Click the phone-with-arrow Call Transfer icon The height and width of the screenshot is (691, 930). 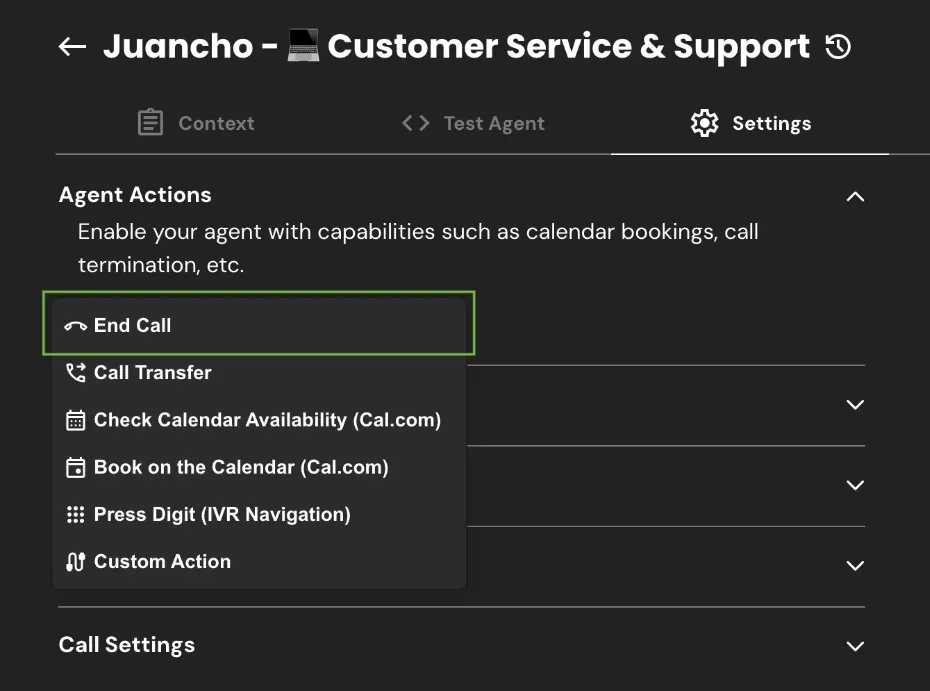click(75, 373)
